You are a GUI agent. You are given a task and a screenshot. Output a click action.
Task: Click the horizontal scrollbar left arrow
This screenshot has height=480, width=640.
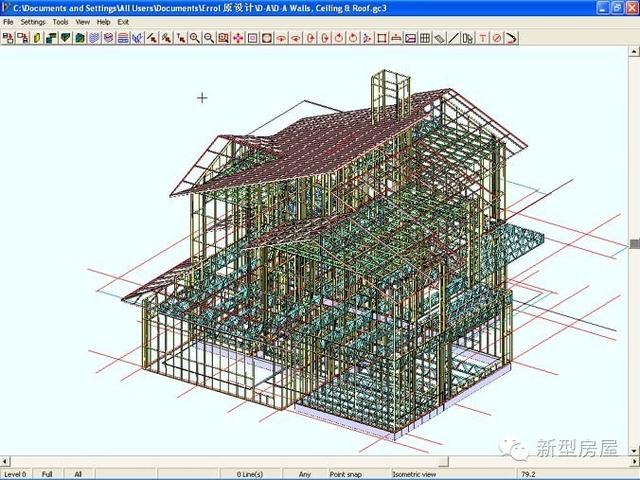click(x=5, y=462)
